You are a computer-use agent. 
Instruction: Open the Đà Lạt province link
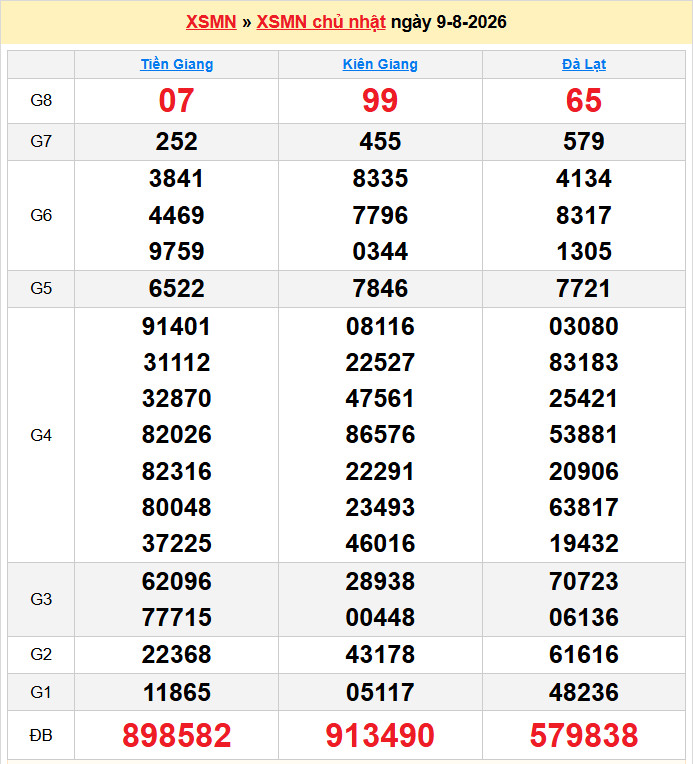pos(584,64)
